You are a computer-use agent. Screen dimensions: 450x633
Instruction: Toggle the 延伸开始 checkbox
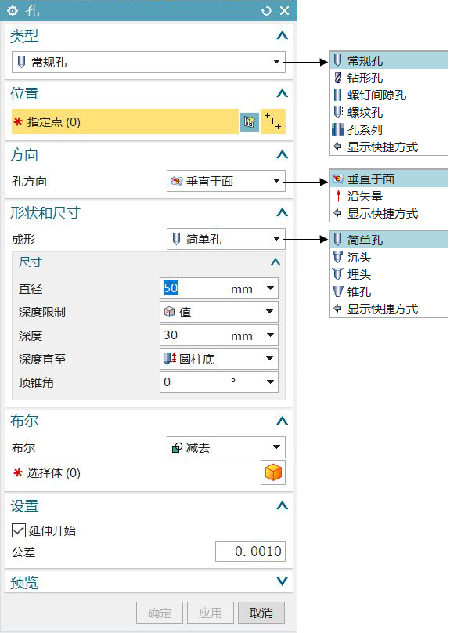[x=19, y=530]
